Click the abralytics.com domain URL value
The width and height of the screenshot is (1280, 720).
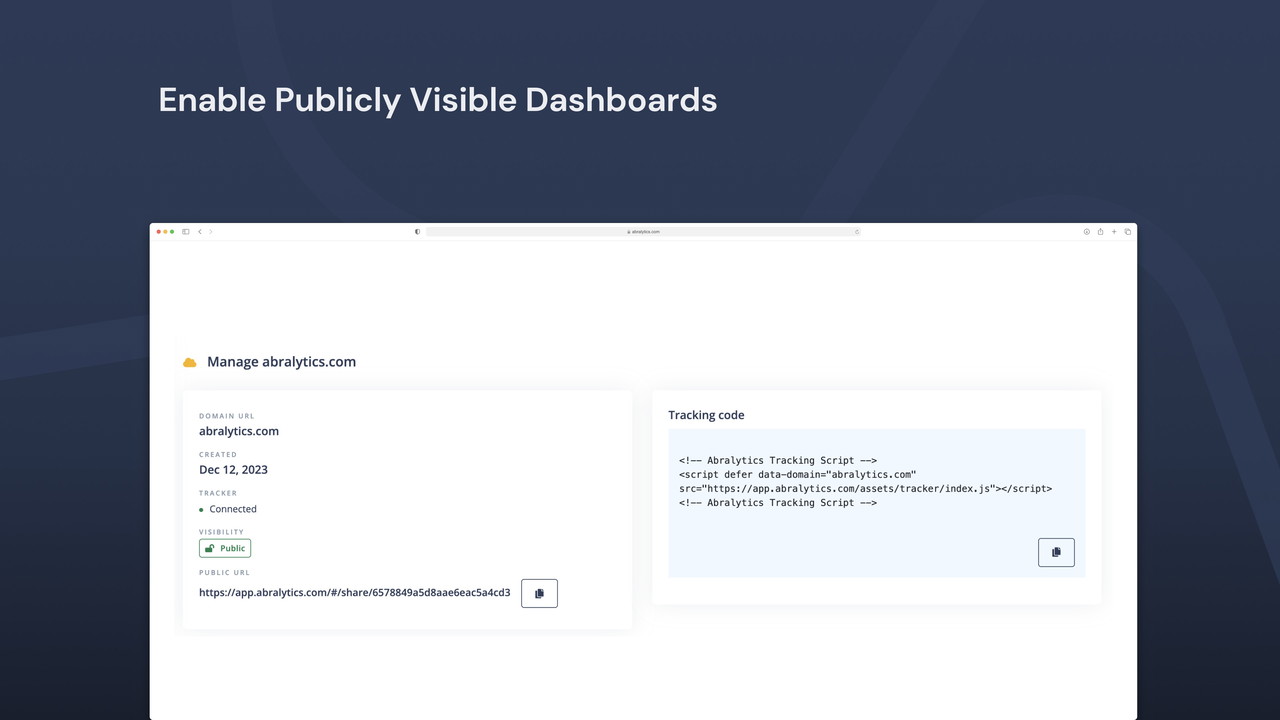click(x=239, y=431)
